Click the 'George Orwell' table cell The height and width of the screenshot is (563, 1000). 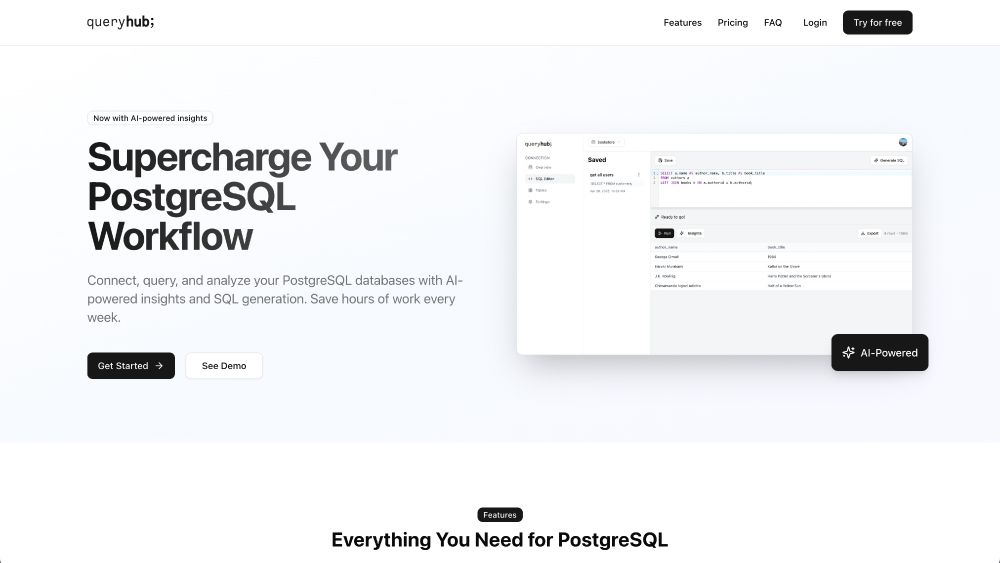[666, 257]
